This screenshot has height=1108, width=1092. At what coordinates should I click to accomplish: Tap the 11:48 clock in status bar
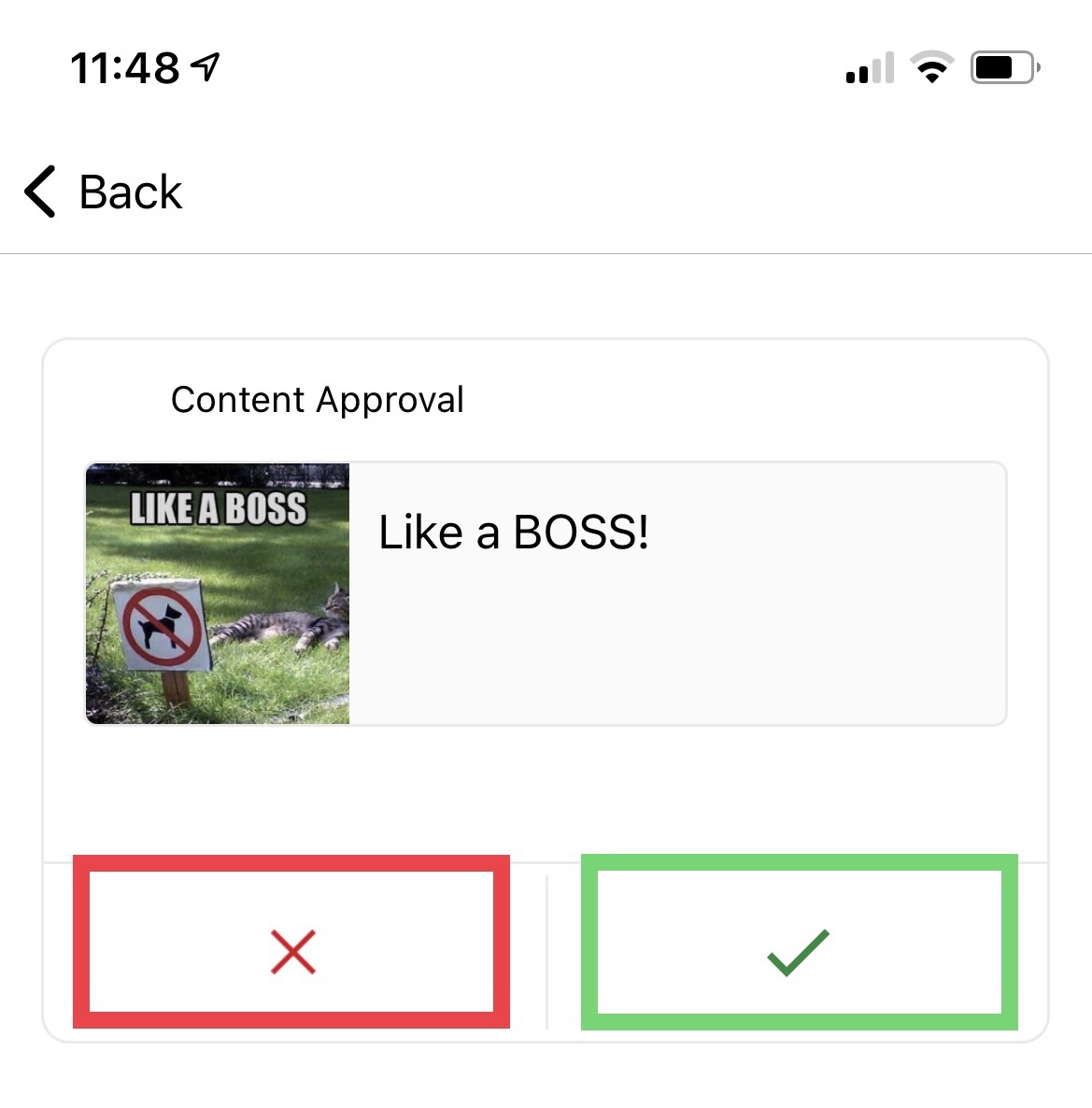coord(125,68)
